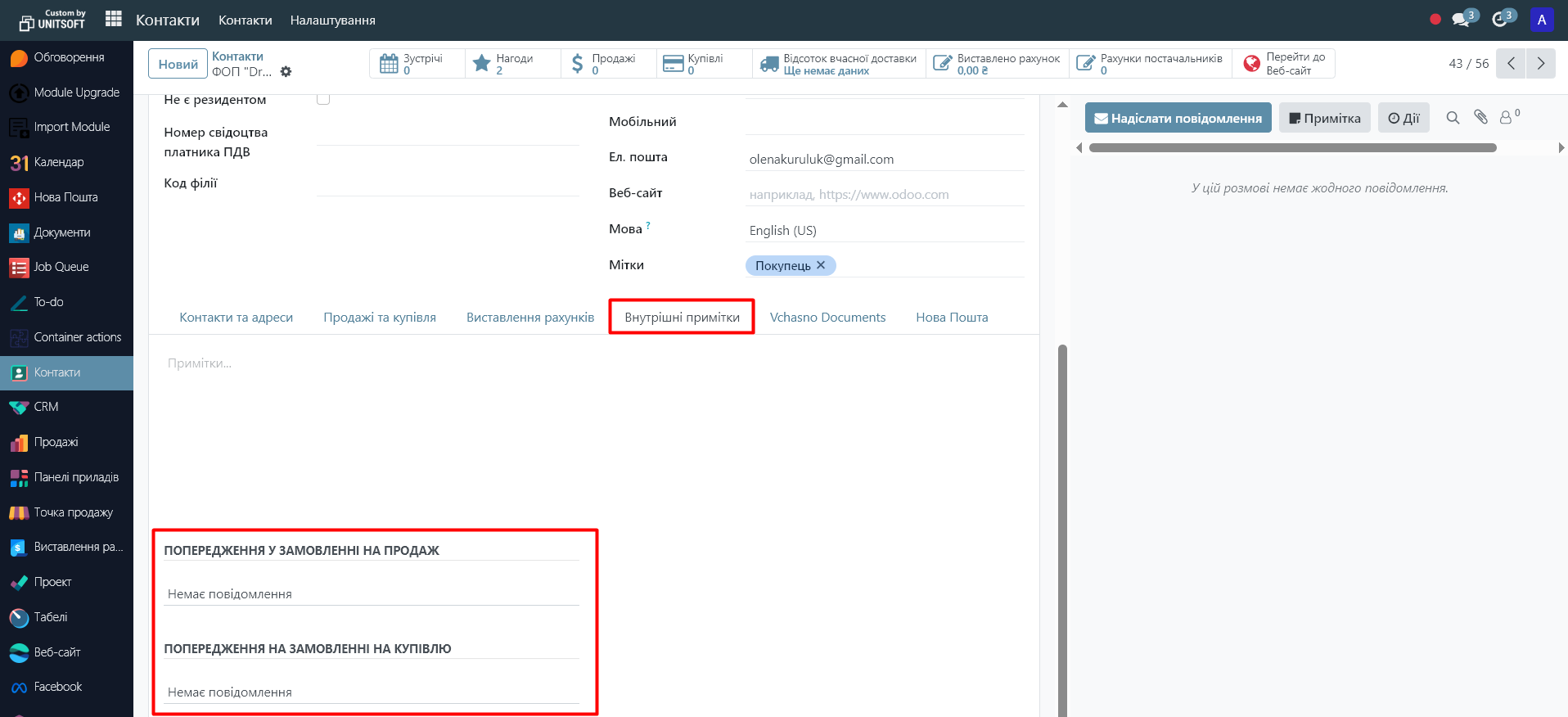Click the "Новий" button
This screenshot has height=717, width=1568.
[x=178, y=64]
